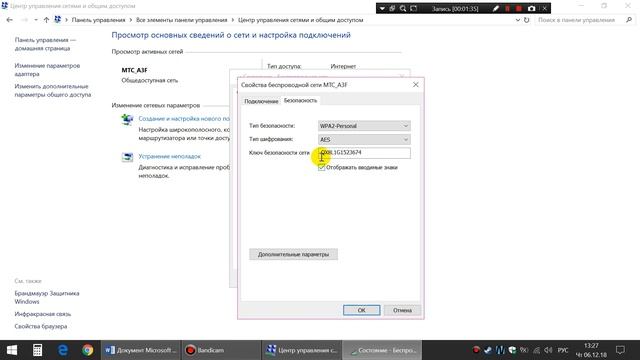Close the wireless network properties dialog
This screenshot has width=640, height=360.
416,84
